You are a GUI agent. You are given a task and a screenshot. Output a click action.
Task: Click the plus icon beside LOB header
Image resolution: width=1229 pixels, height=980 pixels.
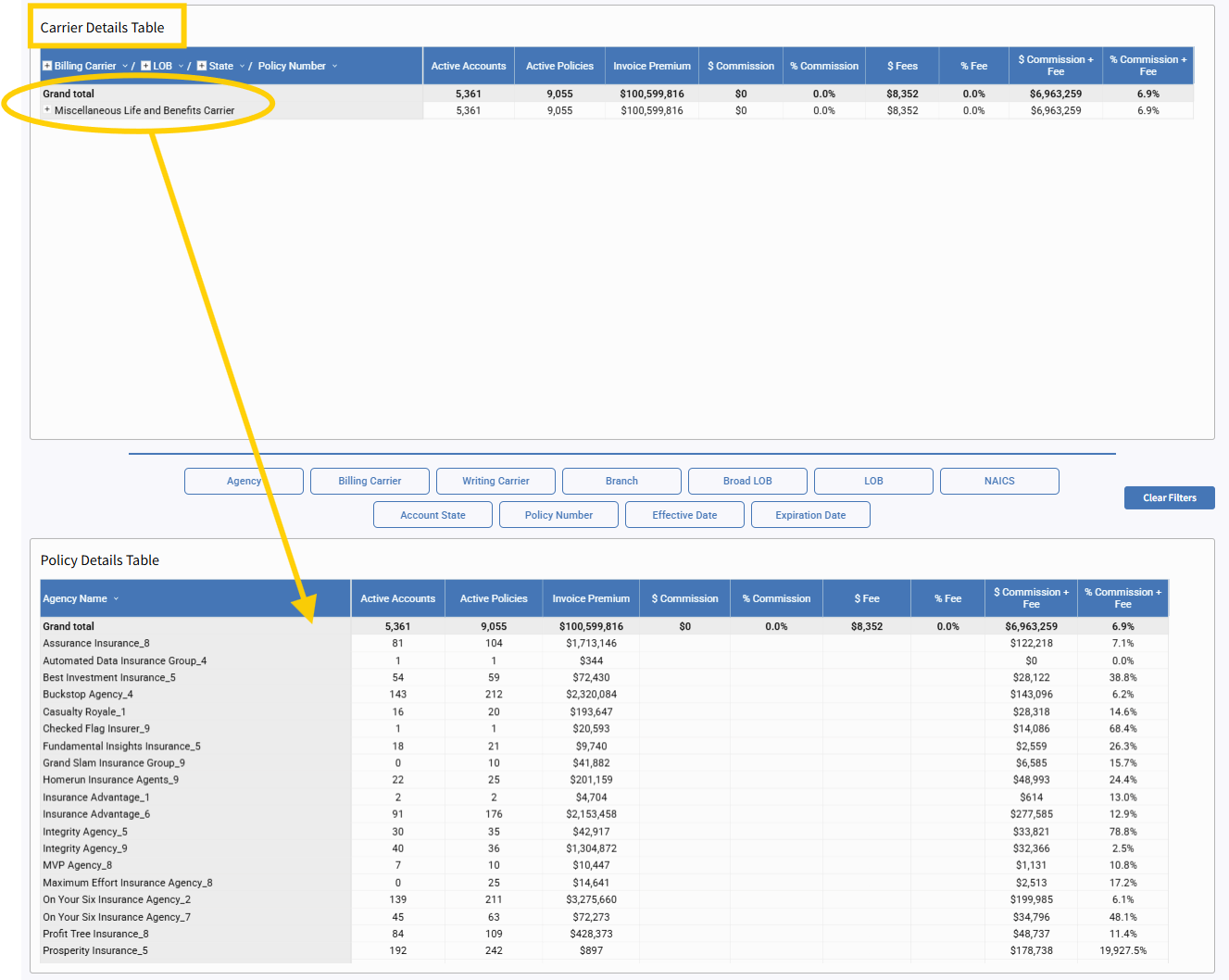(145, 66)
